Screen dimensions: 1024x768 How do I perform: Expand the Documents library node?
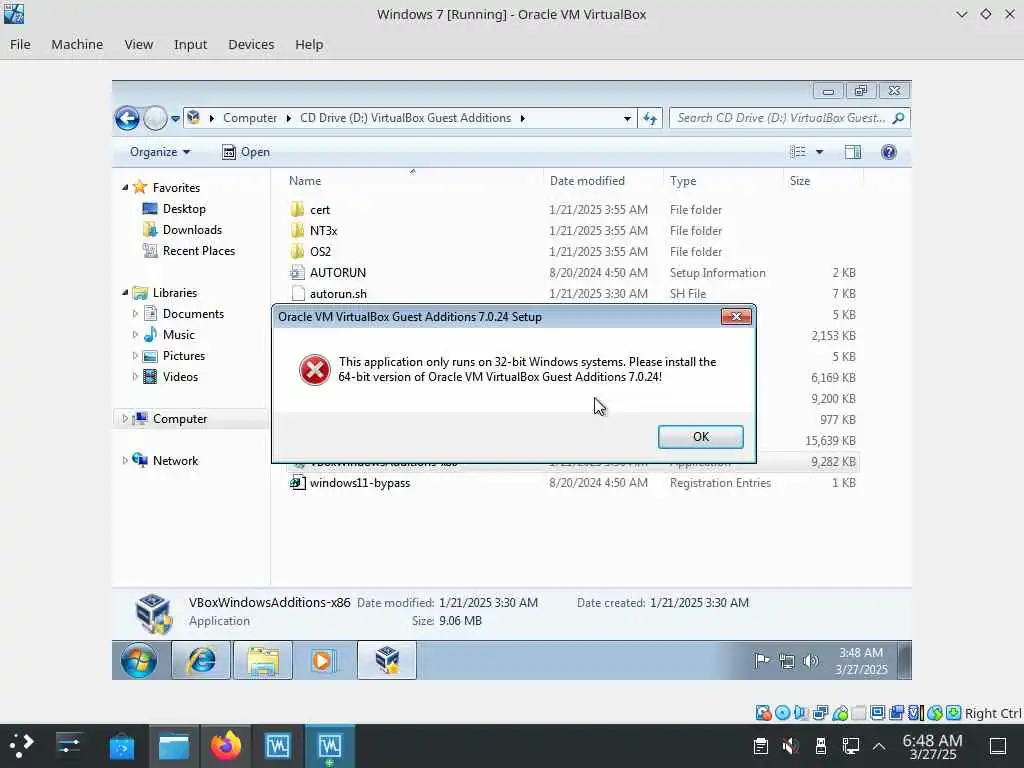point(135,314)
